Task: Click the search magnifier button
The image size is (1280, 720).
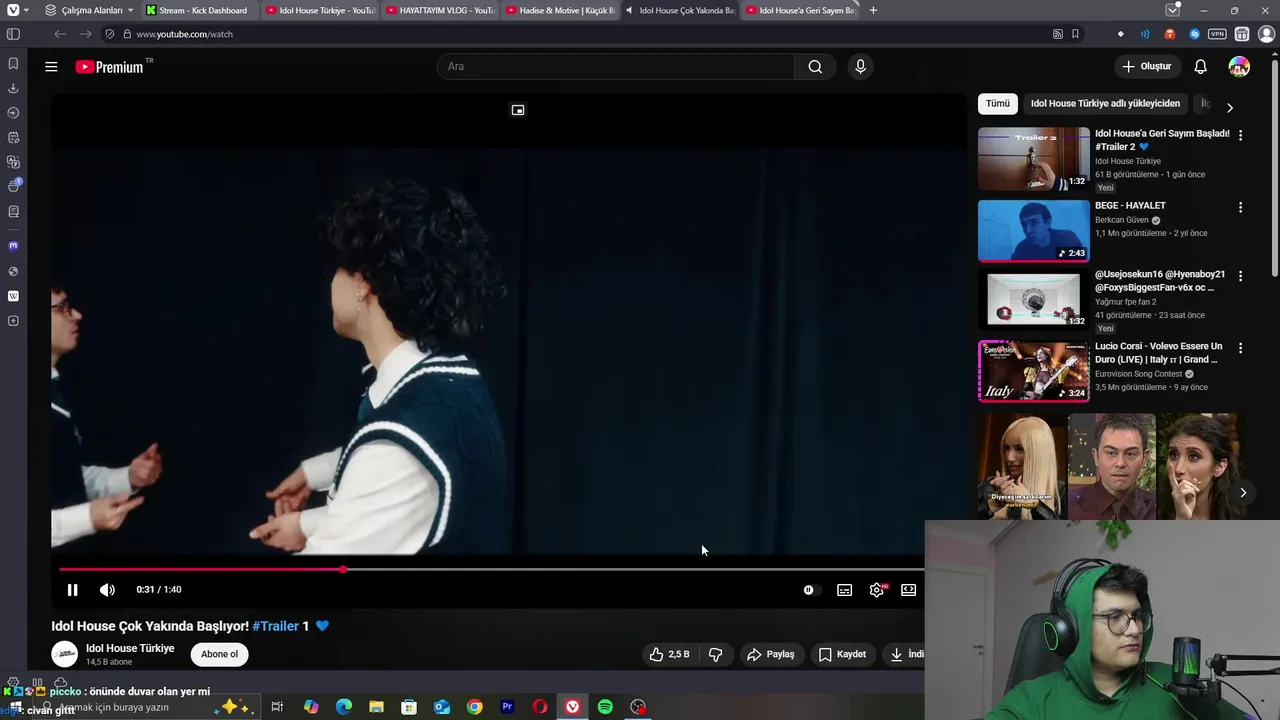Action: (815, 67)
